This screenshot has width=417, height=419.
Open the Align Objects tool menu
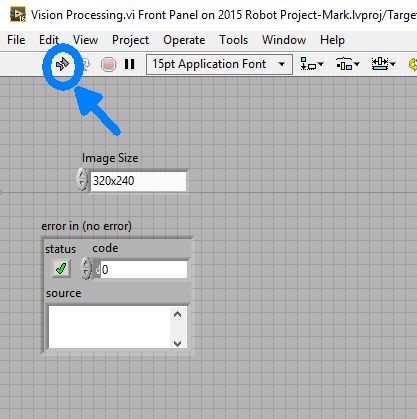point(312,64)
